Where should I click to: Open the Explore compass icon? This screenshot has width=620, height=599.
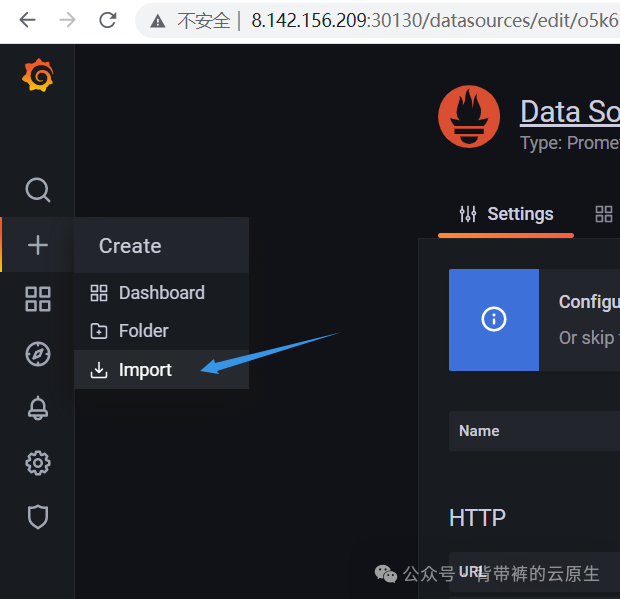pos(38,354)
